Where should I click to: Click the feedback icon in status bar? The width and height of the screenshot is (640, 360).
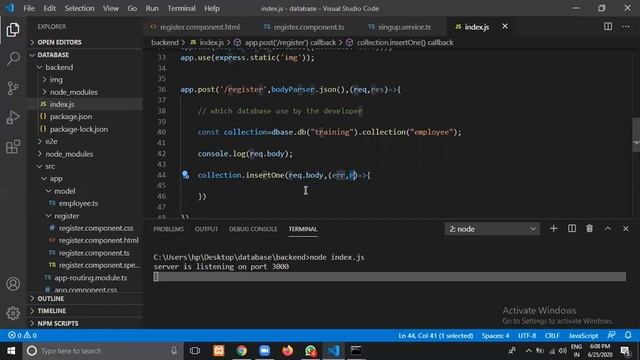[x=611, y=336]
